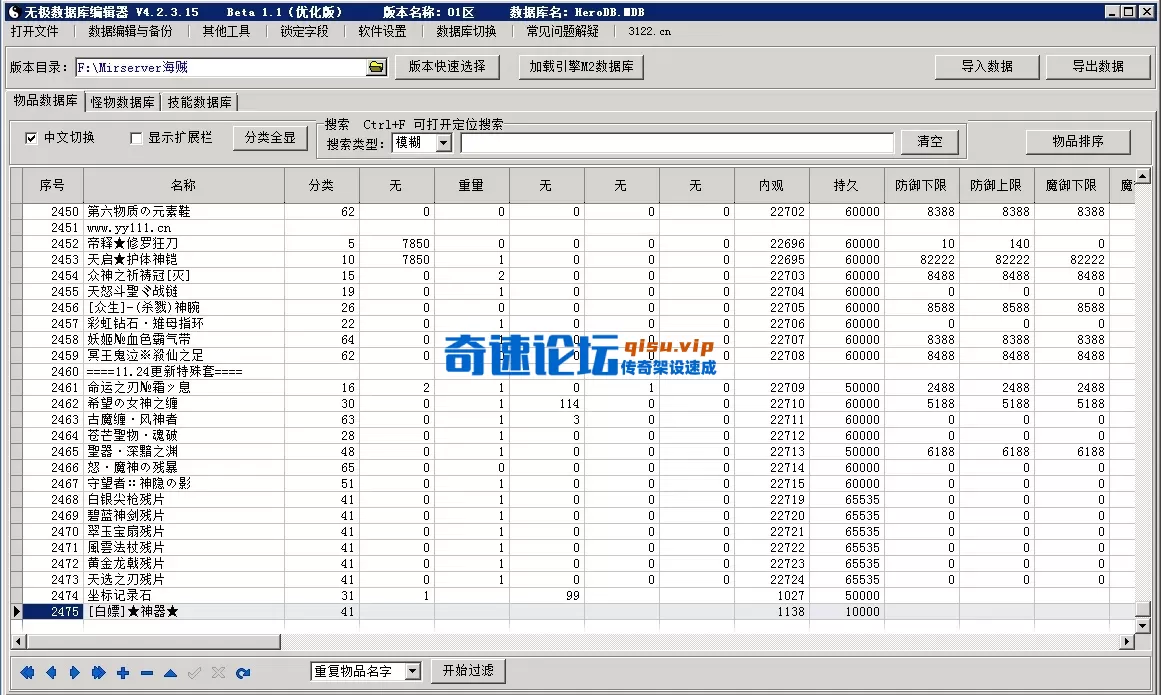1161x695 pixels.
Task: Edit the current record with the triangle icon
Action: (x=170, y=673)
